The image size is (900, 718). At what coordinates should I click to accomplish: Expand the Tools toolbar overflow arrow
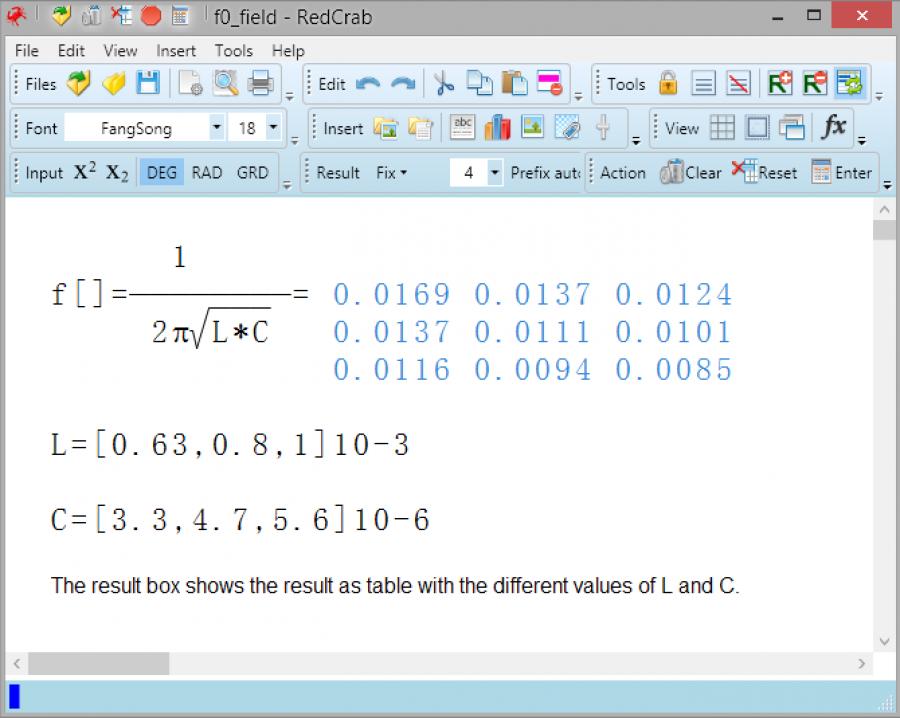tap(879, 96)
